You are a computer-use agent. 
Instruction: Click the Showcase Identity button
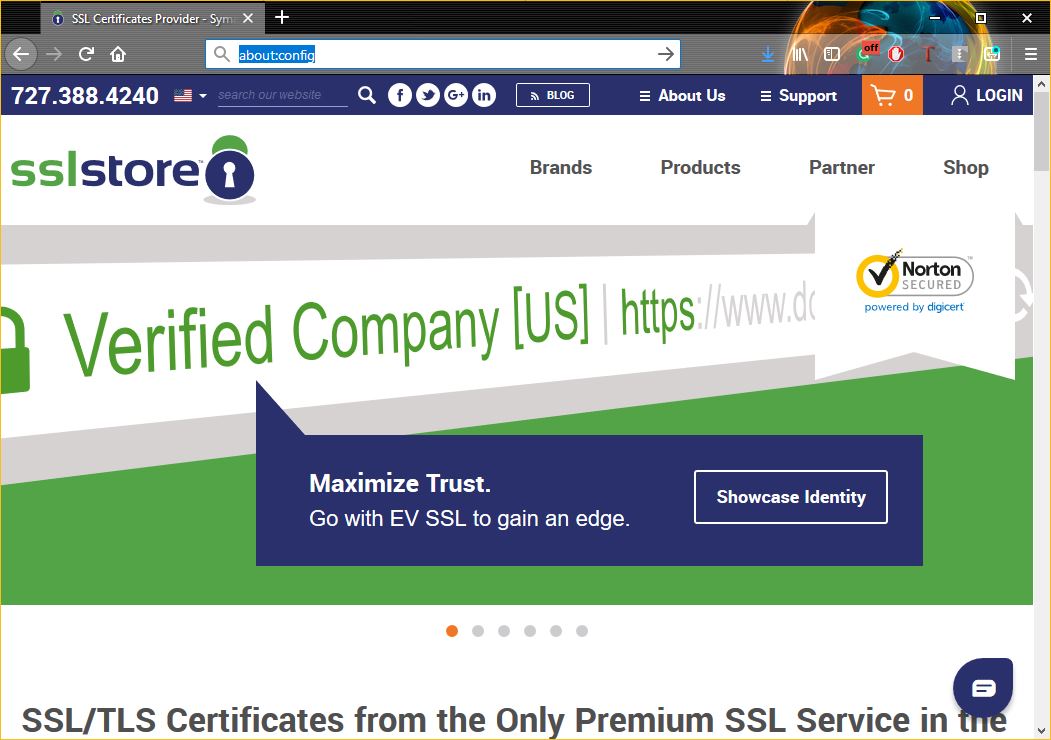pos(791,497)
